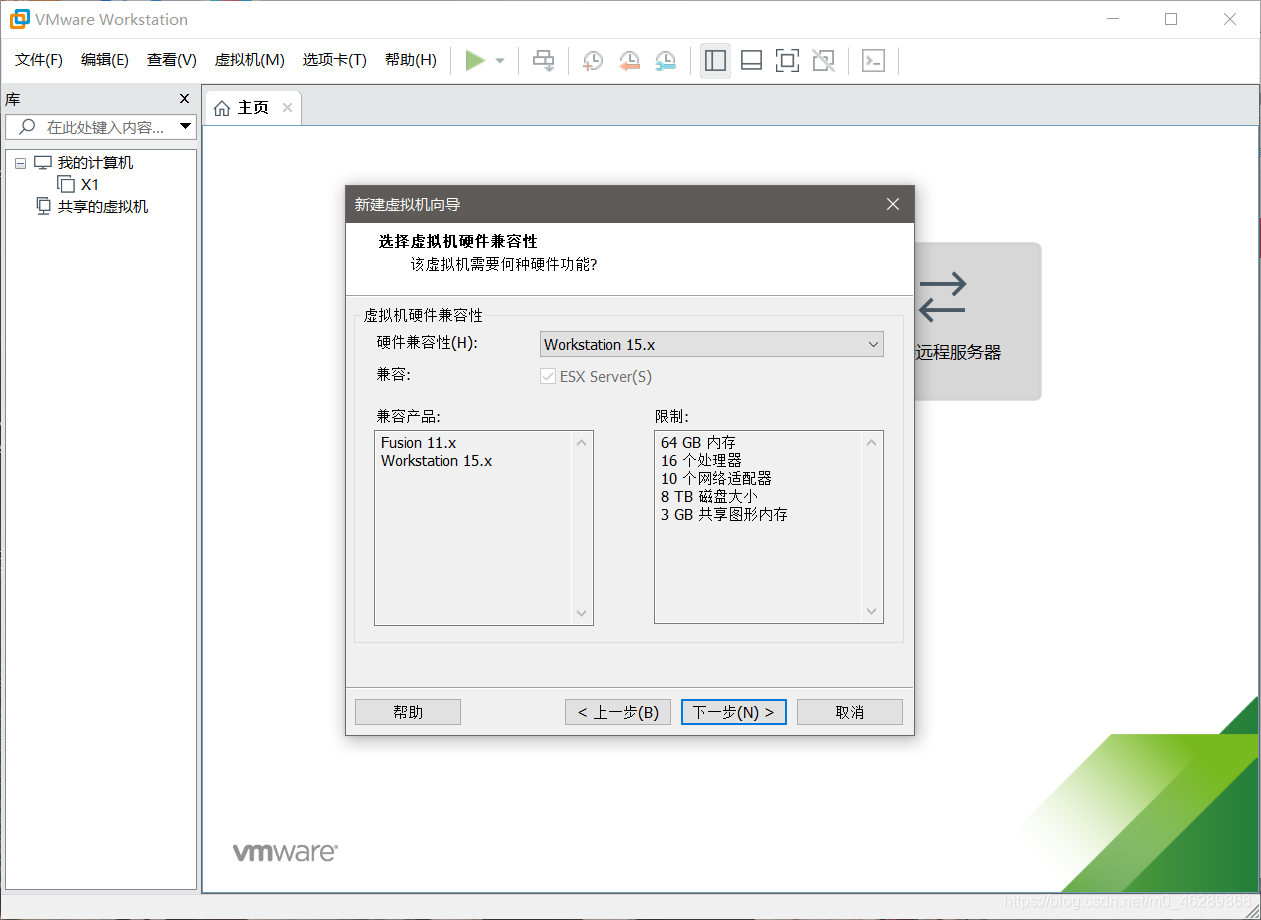Select Workstation 15.x in compatible products list
The image size is (1261, 920).
[437, 461]
